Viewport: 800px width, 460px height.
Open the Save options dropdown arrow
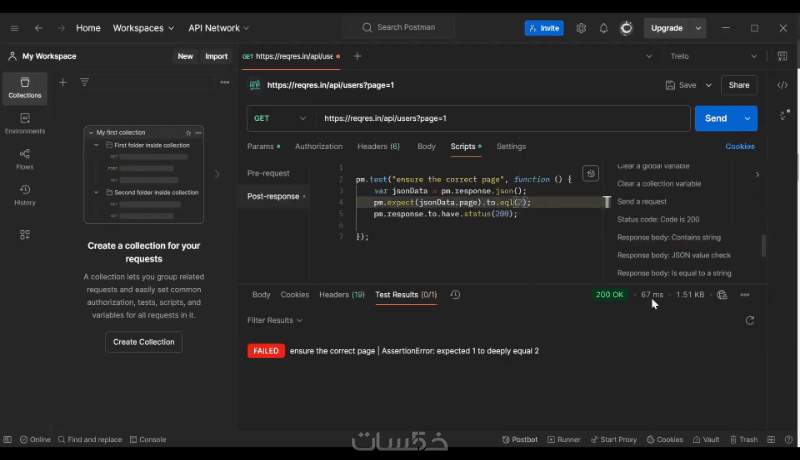click(709, 85)
